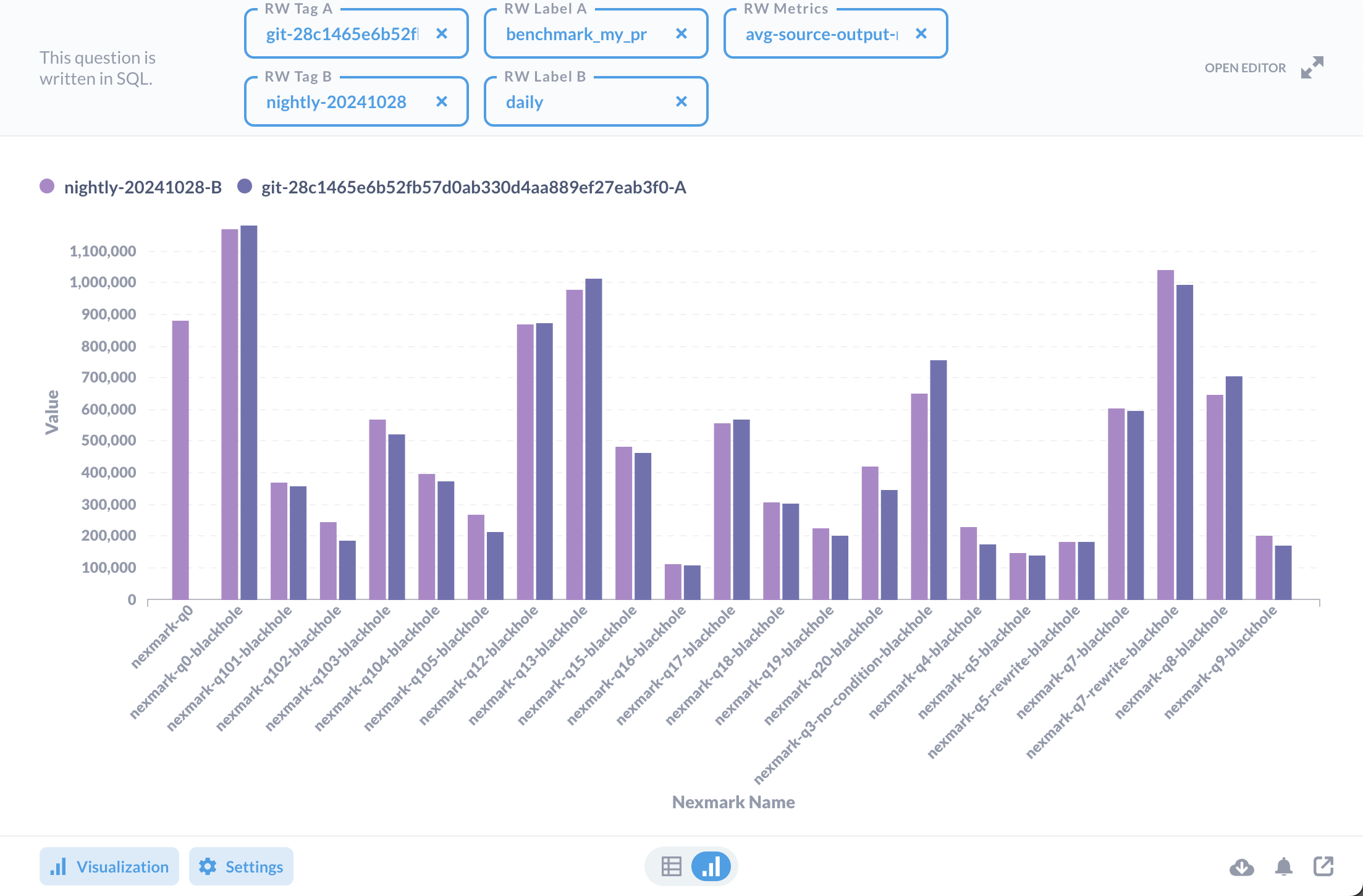The image size is (1363, 896).
Task: Switch to bar chart view icon
Action: 711,866
